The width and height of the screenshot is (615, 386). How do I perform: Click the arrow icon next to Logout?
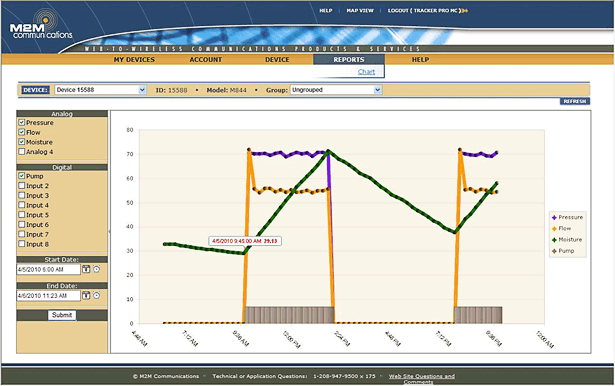tap(465, 11)
